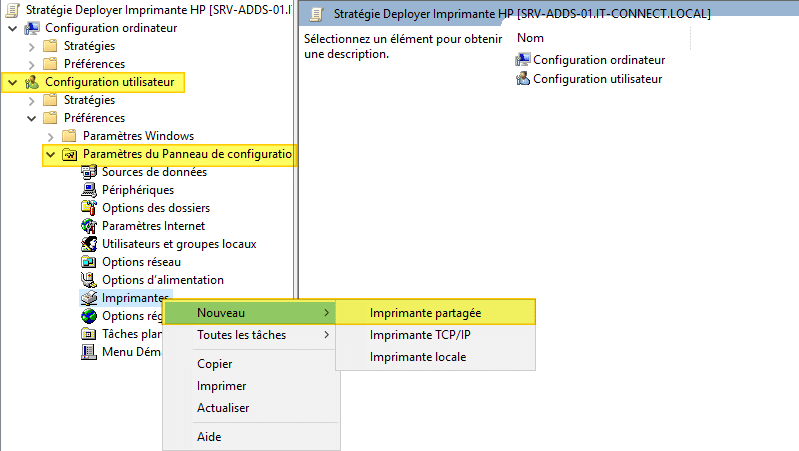Click the Options d'alimentation icon
This screenshot has width=799, height=451.
[89, 280]
